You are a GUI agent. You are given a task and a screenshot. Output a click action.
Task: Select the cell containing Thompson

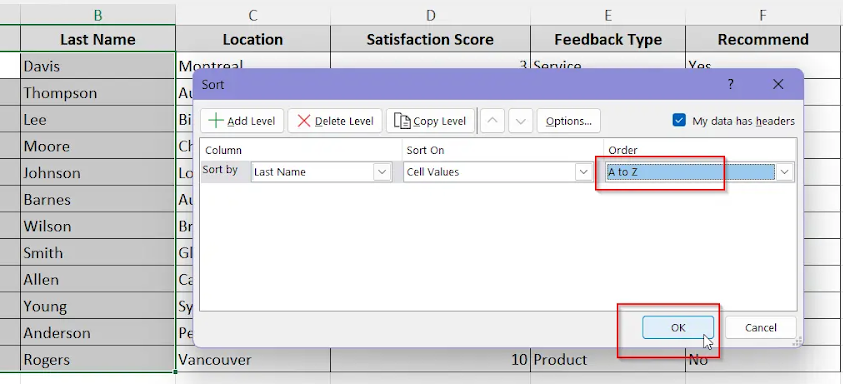click(x=98, y=93)
